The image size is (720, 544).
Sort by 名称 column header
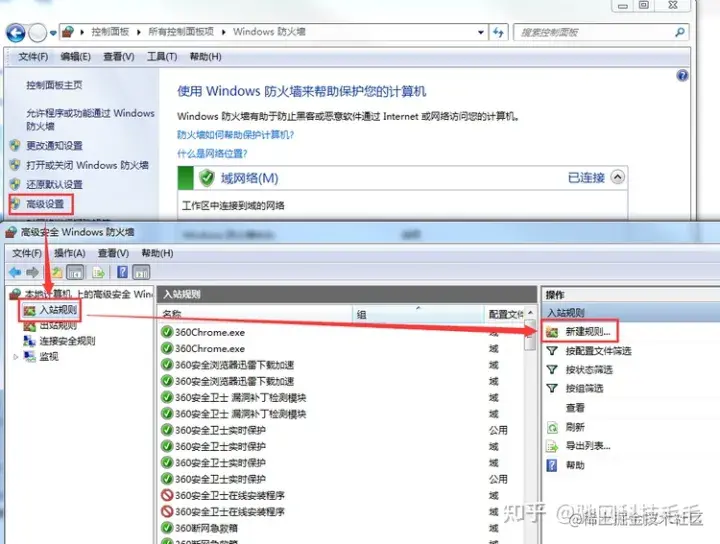257,314
